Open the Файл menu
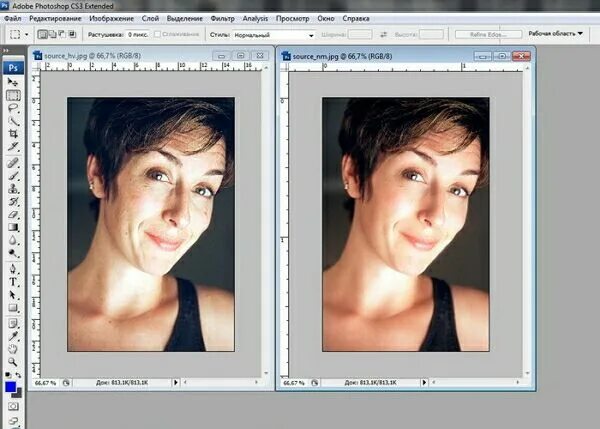This screenshot has width=600, height=429. (x=12, y=18)
